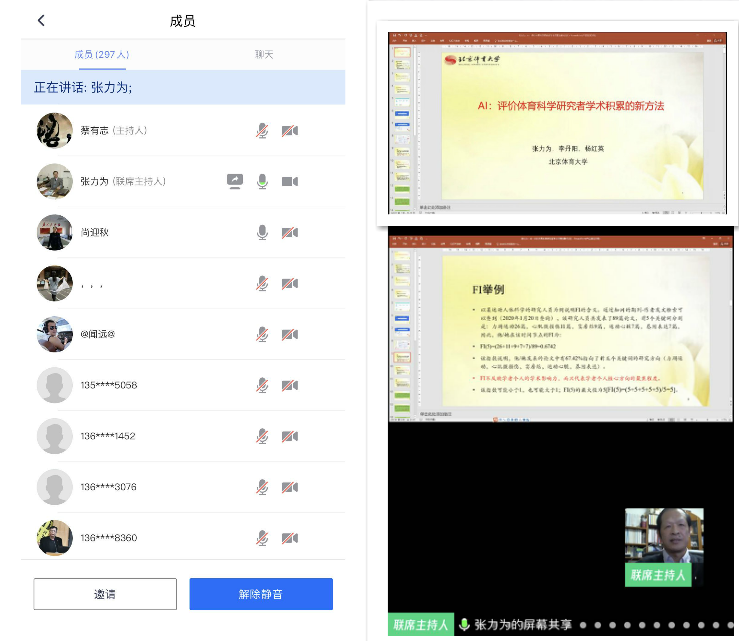Click 136****8360's disabled camera icon

click(x=289, y=538)
